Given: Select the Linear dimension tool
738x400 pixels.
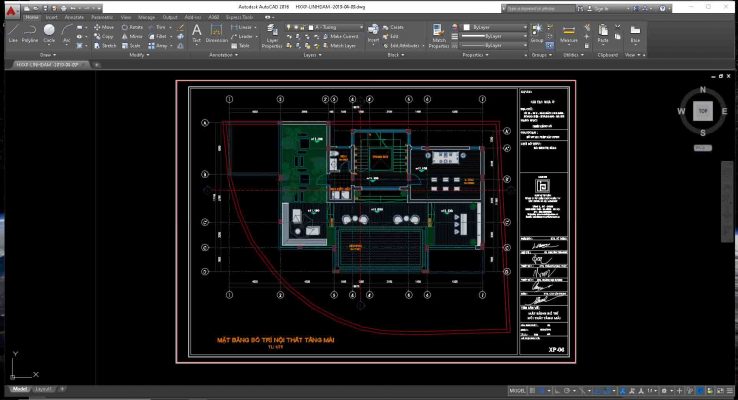Looking at the screenshot, I should click(242, 27).
